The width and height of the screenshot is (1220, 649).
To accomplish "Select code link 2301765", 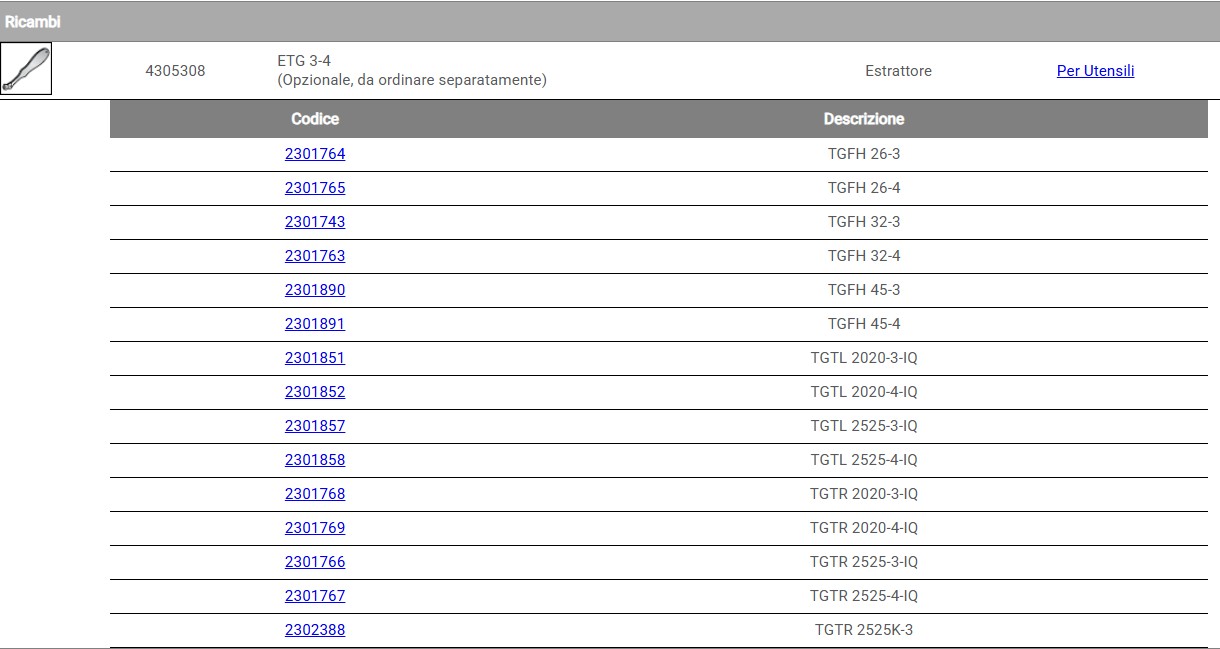I will [315, 188].
